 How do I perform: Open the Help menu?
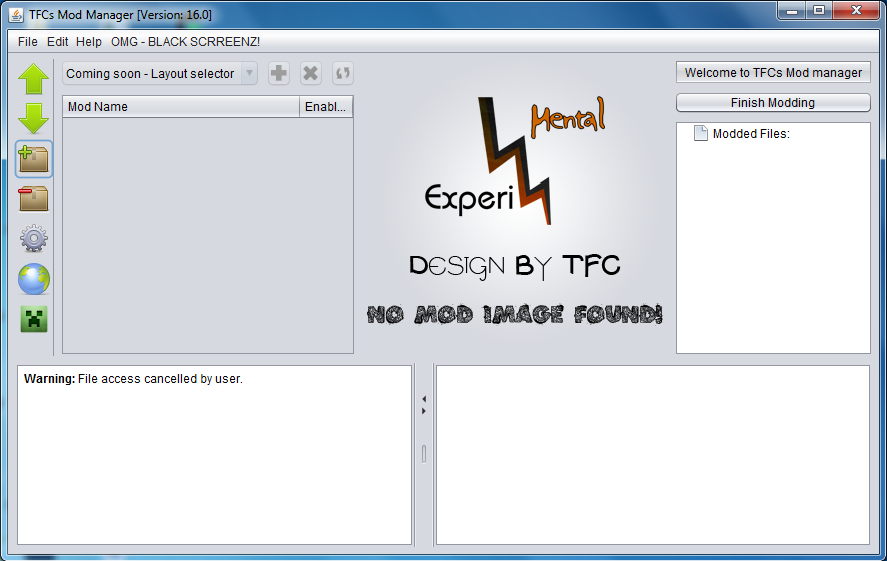pyautogui.click(x=89, y=42)
